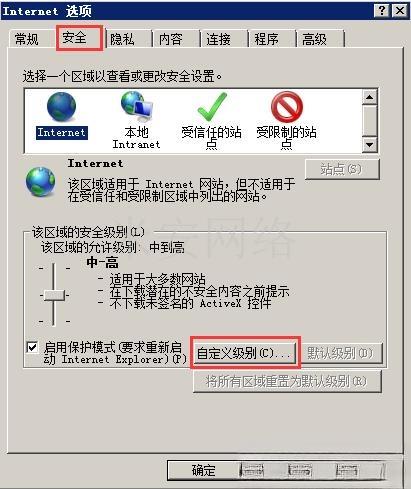This screenshot has height=489, width=411.
Task: Click the 确定 button
Action: (204, 470)
